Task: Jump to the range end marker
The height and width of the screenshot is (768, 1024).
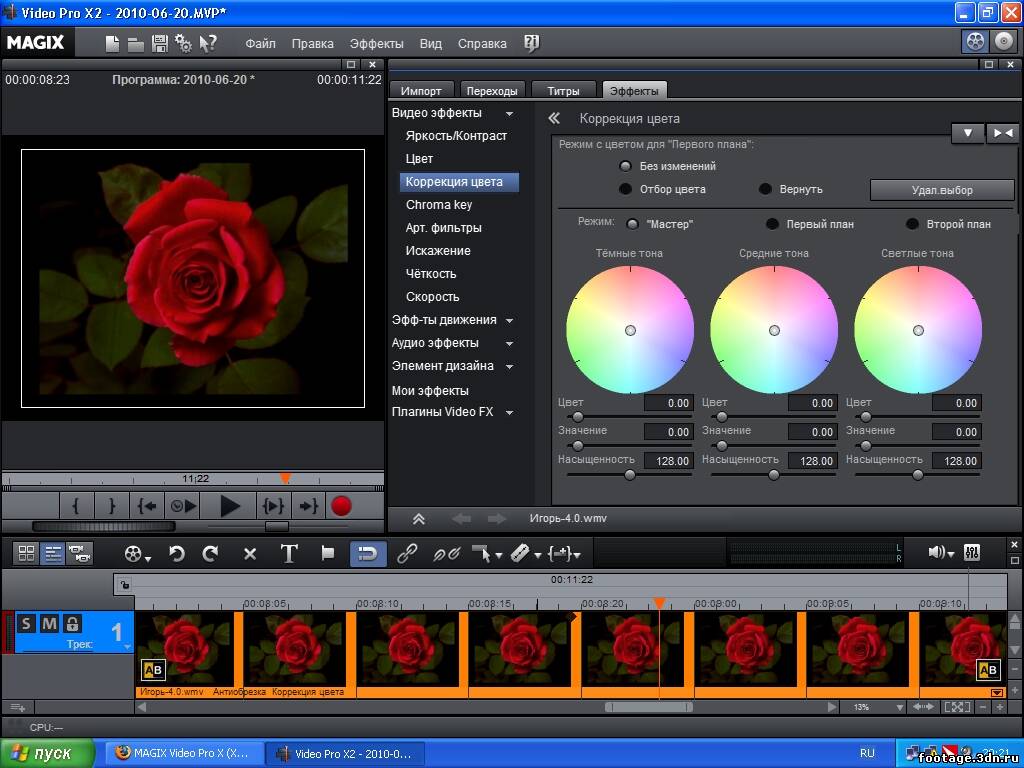Action: click(x=308, y=506)
